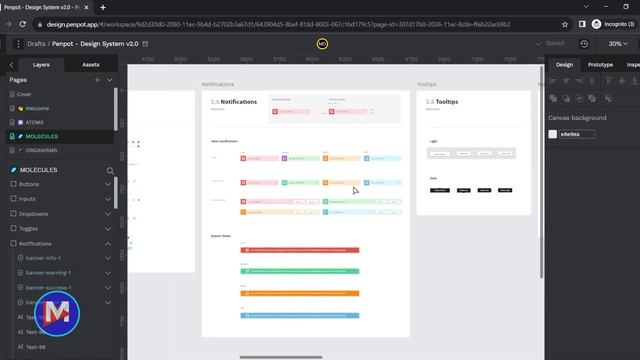Viewport: 640px width, 360px height.
Task: Click red banner toast on canvas
Action: (300, 250)
